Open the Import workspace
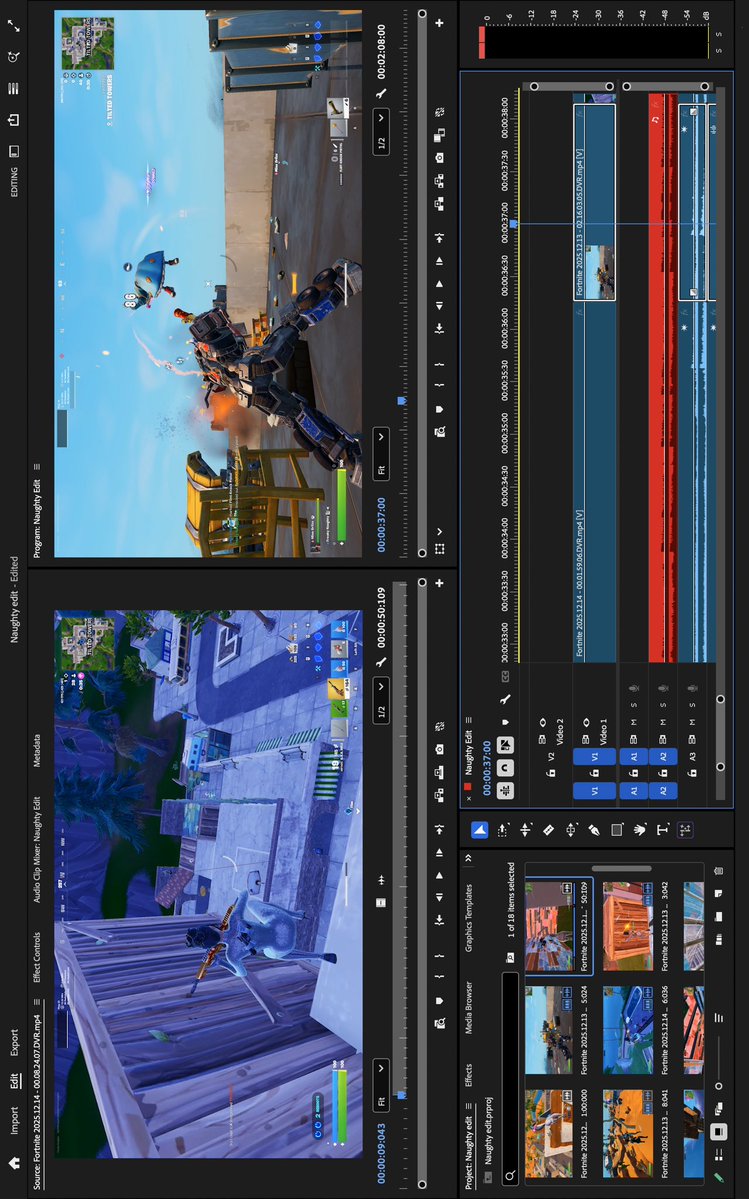749x1199 pixels. [14, 1120]
